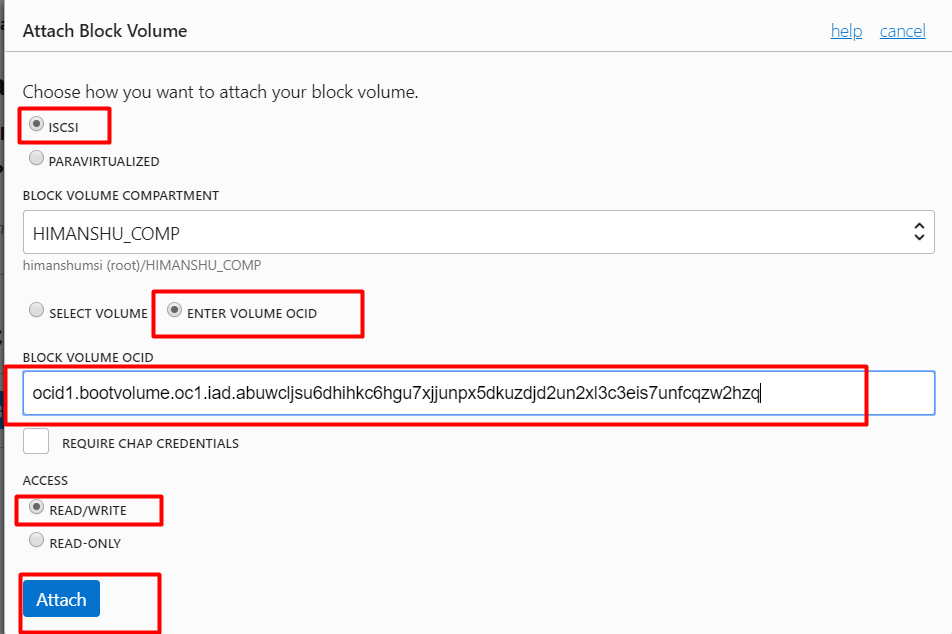This screenshot has width=952, height=634.
Task: Click the BLOCK VOLUME OCID field label
Action: (88, 357)
